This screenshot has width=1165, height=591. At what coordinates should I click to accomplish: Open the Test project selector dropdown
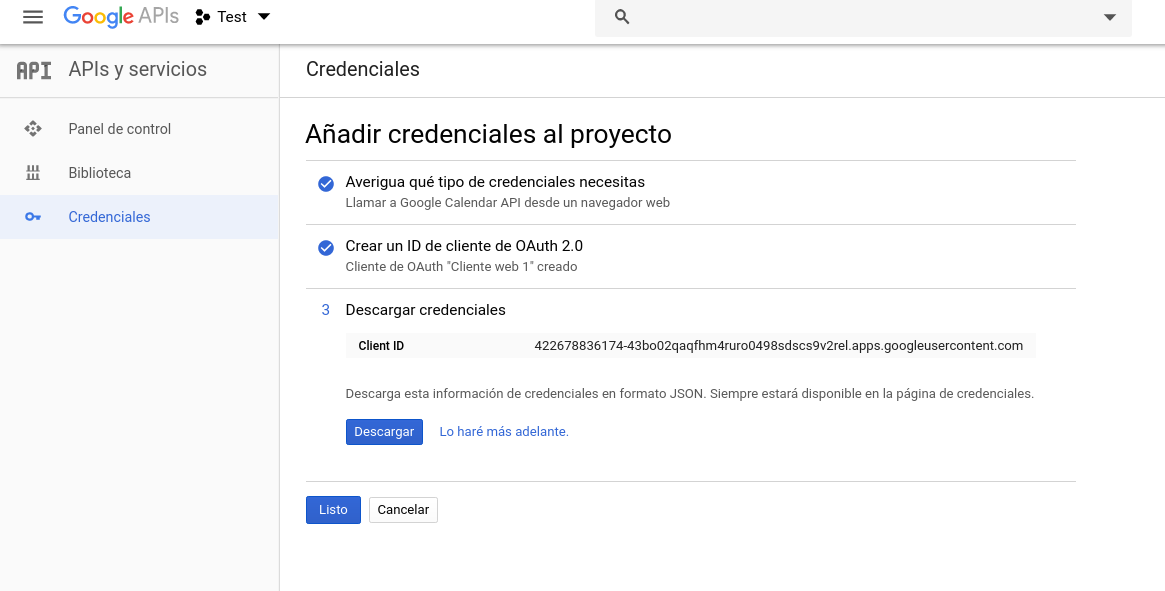click(233, 17)
